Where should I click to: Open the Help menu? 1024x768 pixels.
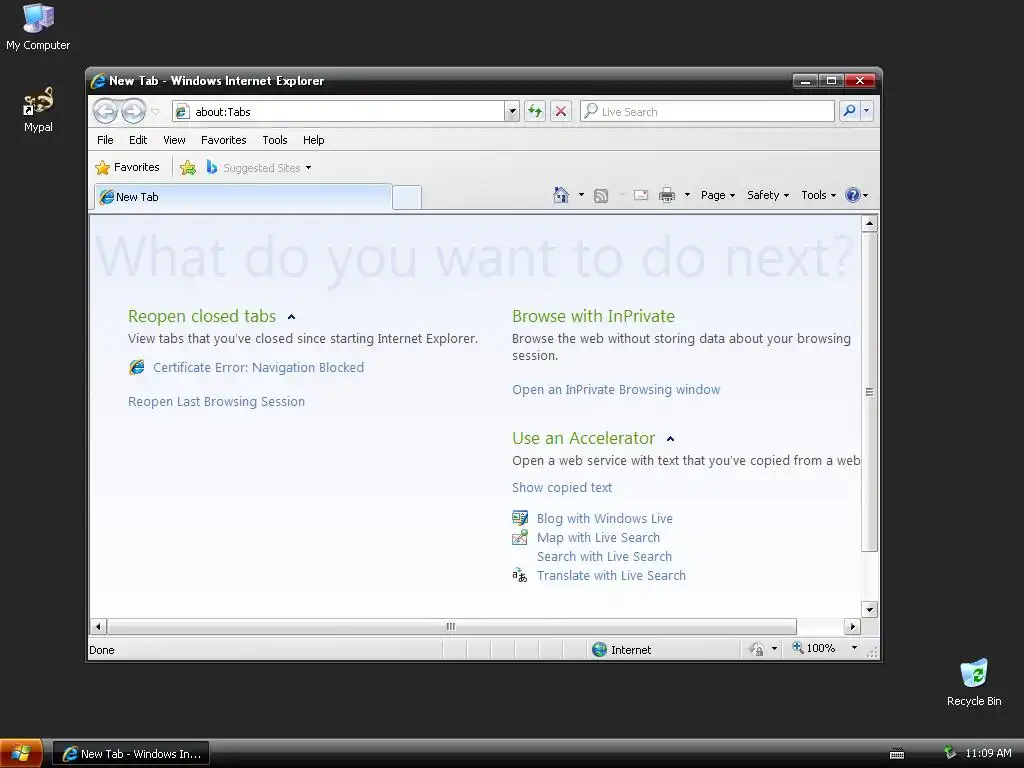pyautogui.click(x=313, y=140)
